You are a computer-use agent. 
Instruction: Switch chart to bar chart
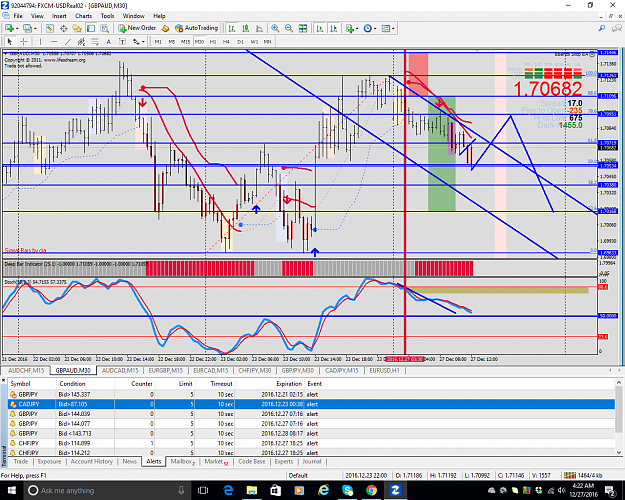[232, 28]
